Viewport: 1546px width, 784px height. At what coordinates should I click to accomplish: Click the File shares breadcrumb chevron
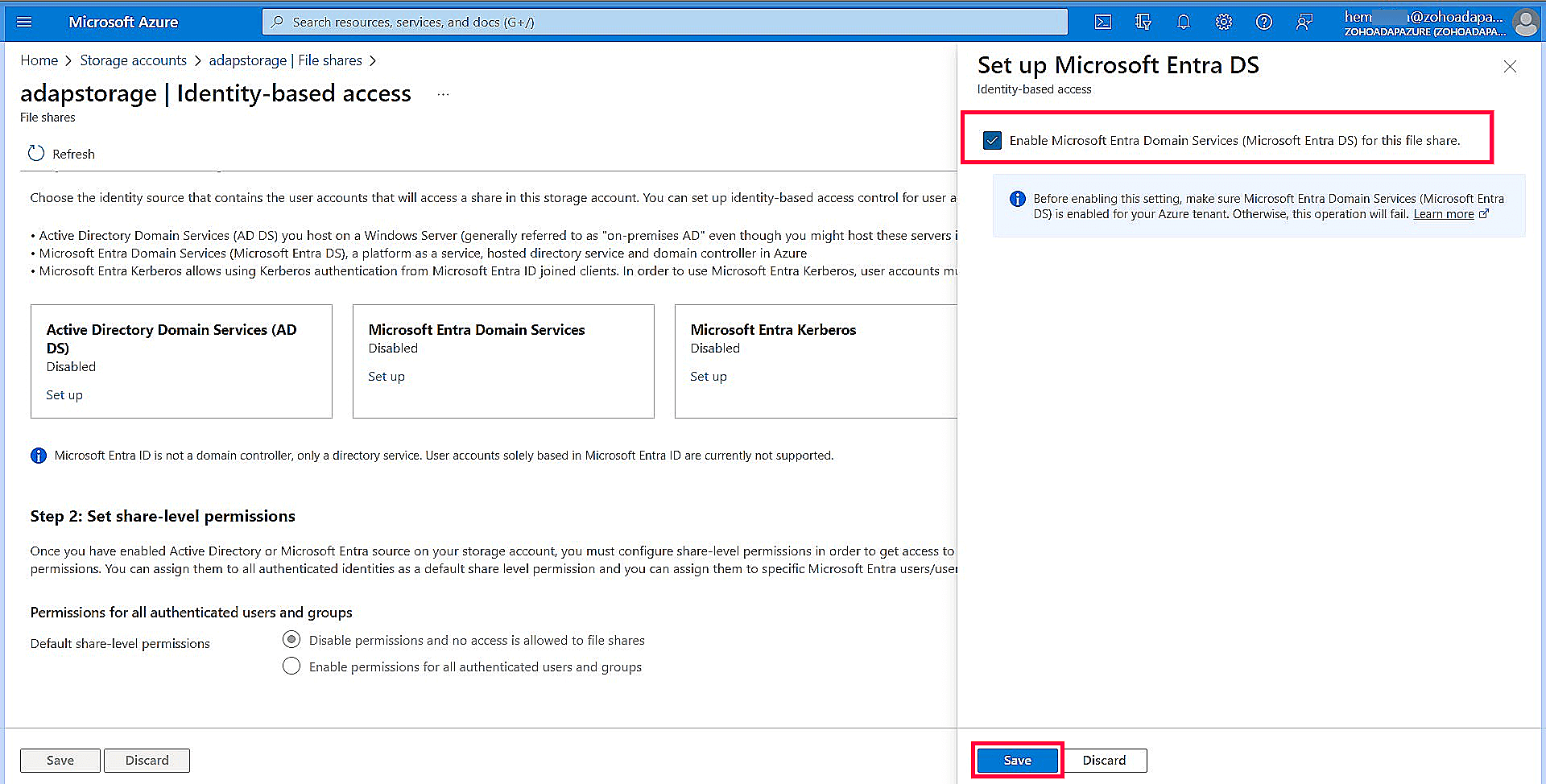372,60
